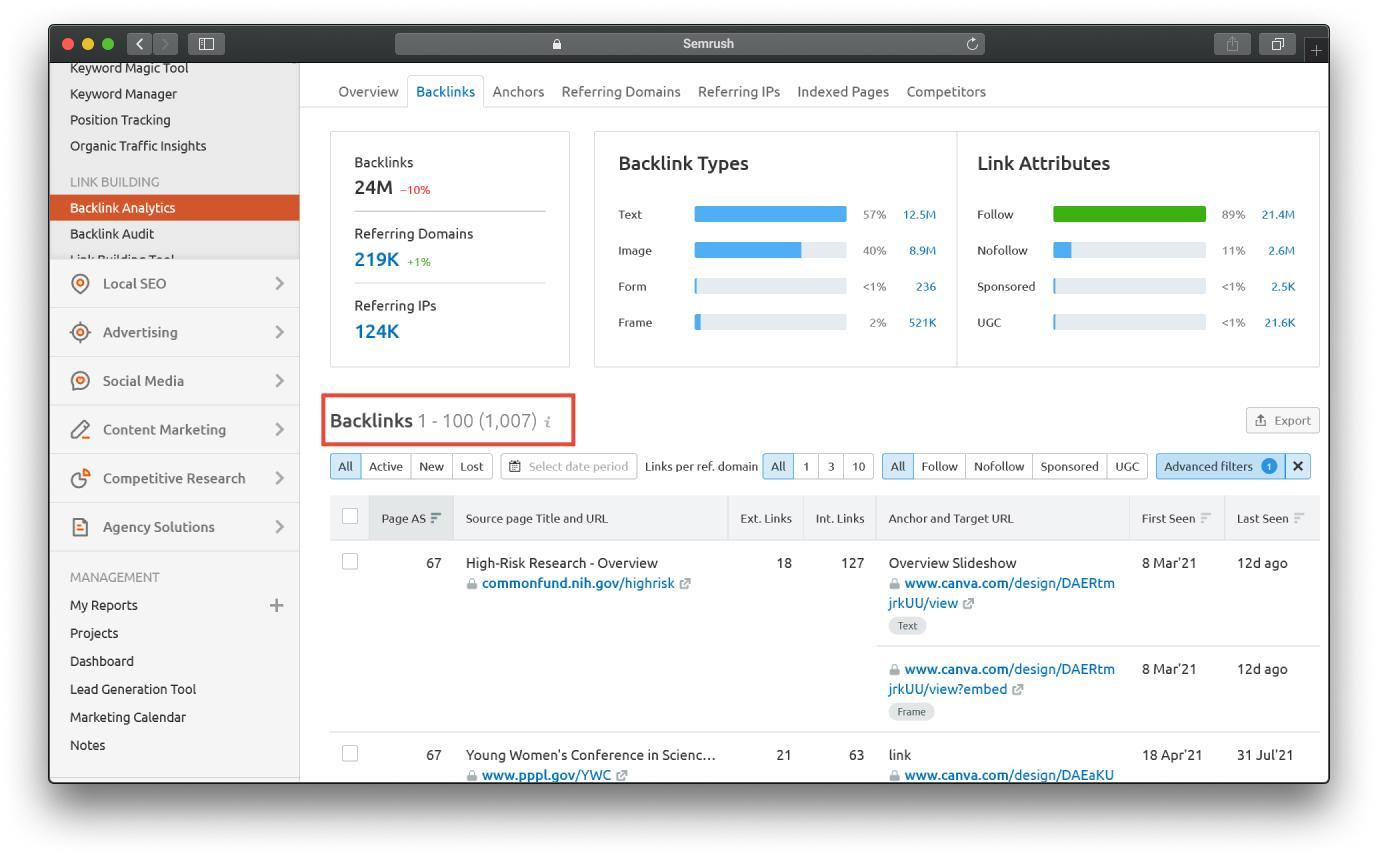Export the backlinks list
Image resolution: width=1378 pixels, height=856 pixels.
pyautogui.click(x=1282, y=421)
